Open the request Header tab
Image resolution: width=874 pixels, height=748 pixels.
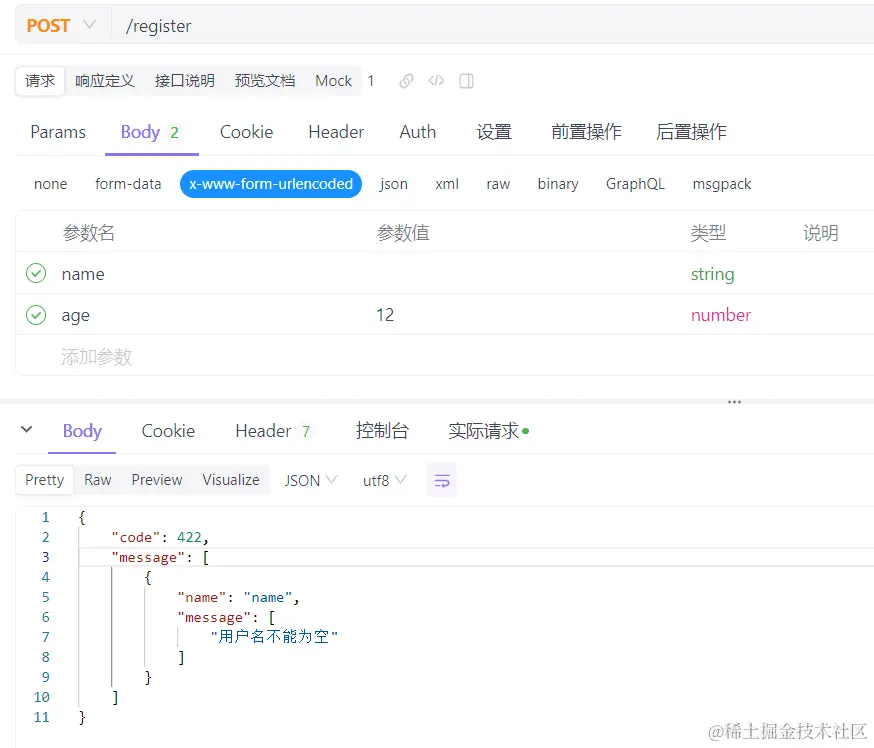point(336,132)
